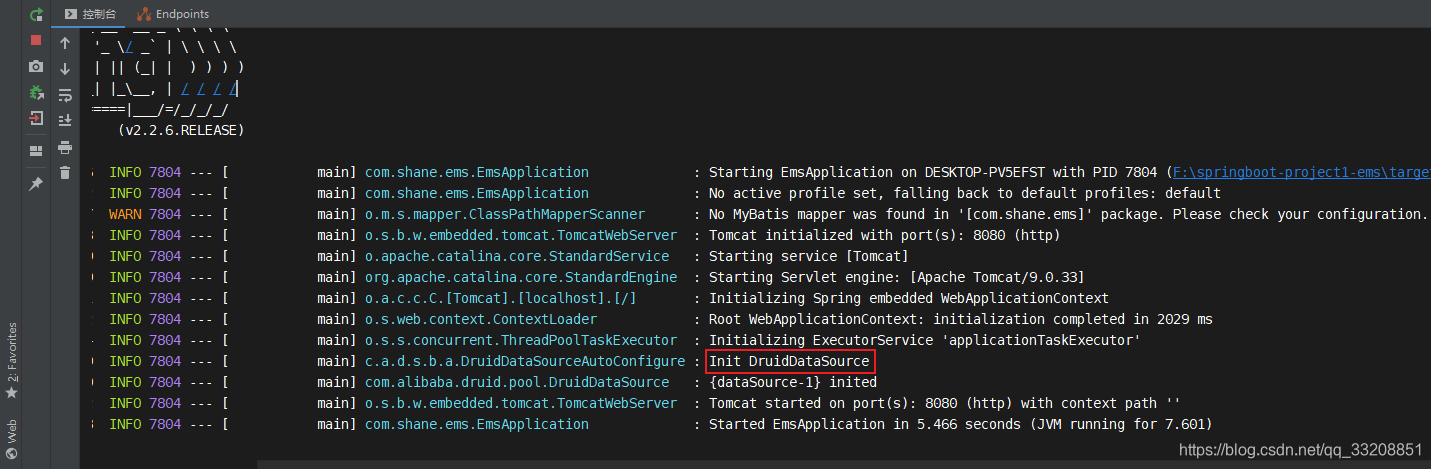Click the blue slashes in Spring banner
Image resolution: width=1431 pixels, height=469 pixels.
pos(208,88)
